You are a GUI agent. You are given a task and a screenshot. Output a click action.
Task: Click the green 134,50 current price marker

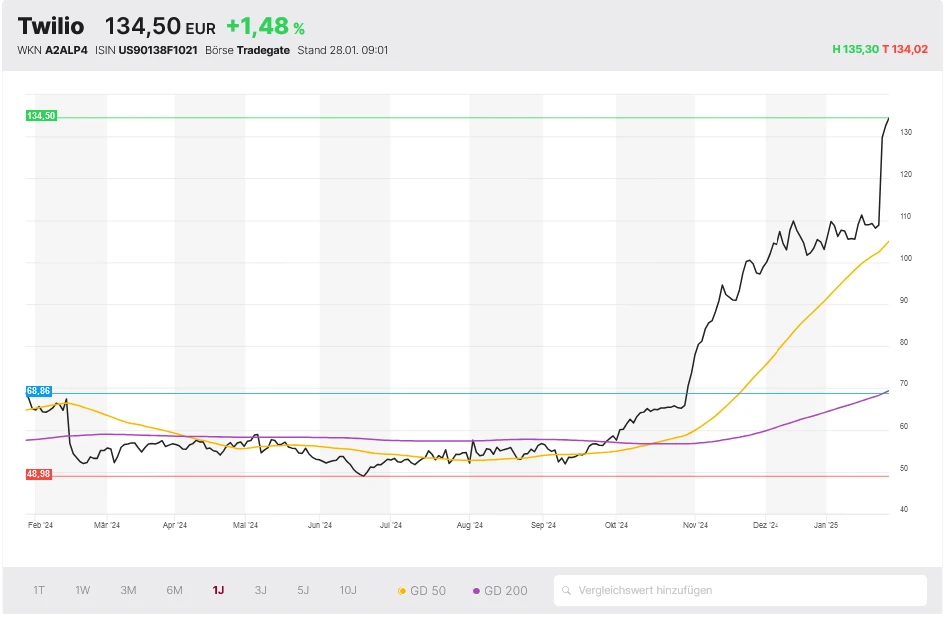point(42,116)
